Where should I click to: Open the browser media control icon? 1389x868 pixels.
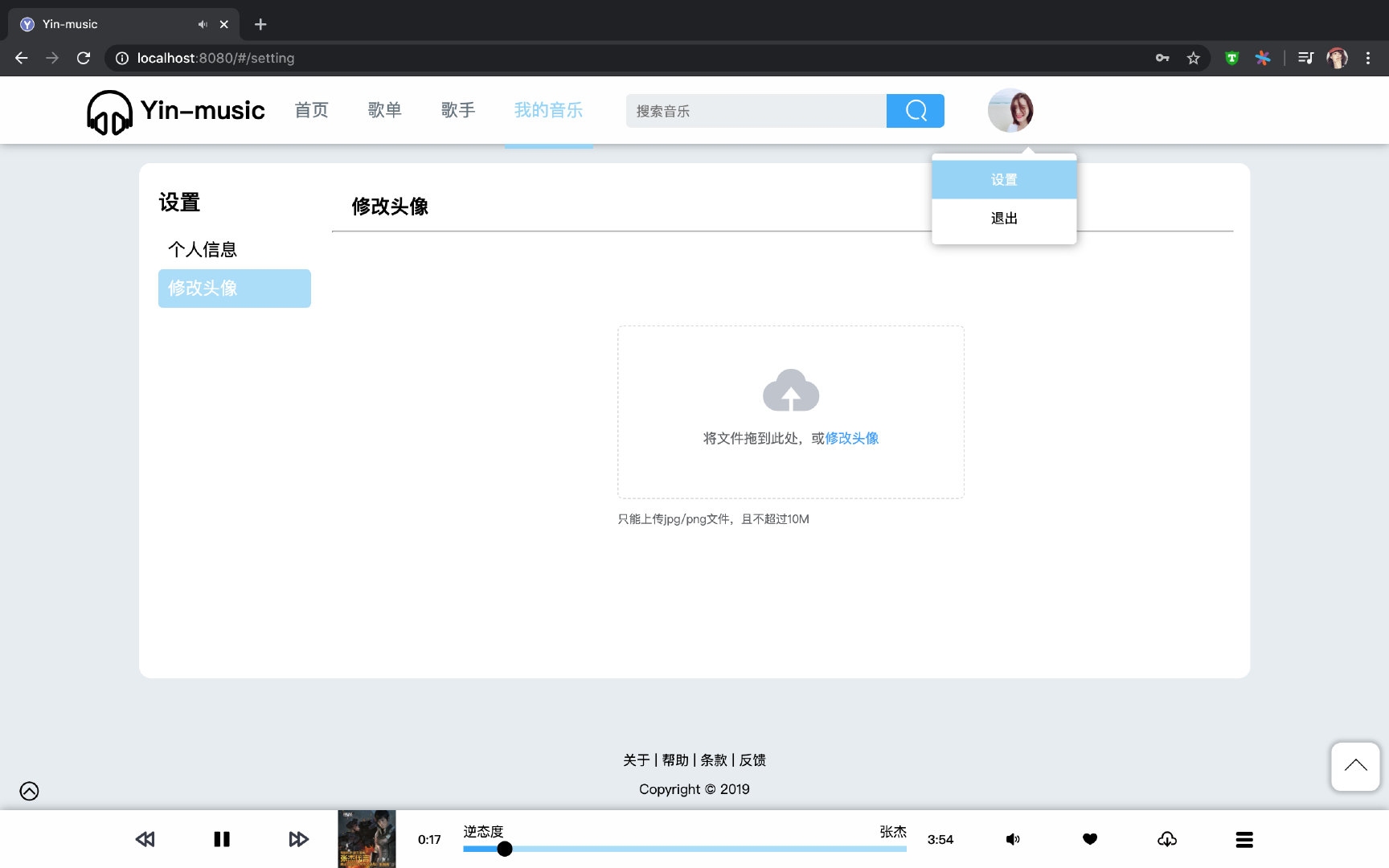pyautogui.click(x=1305, y=58)
